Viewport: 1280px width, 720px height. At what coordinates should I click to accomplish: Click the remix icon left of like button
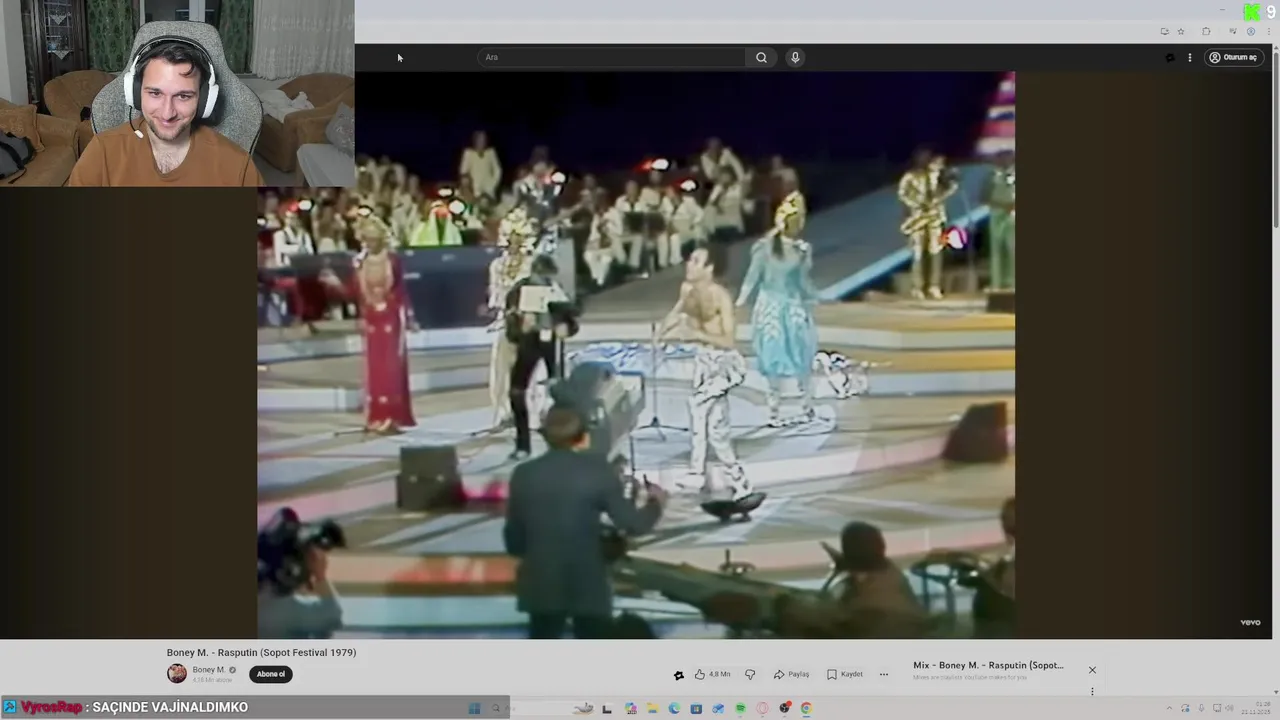(678, 675)
